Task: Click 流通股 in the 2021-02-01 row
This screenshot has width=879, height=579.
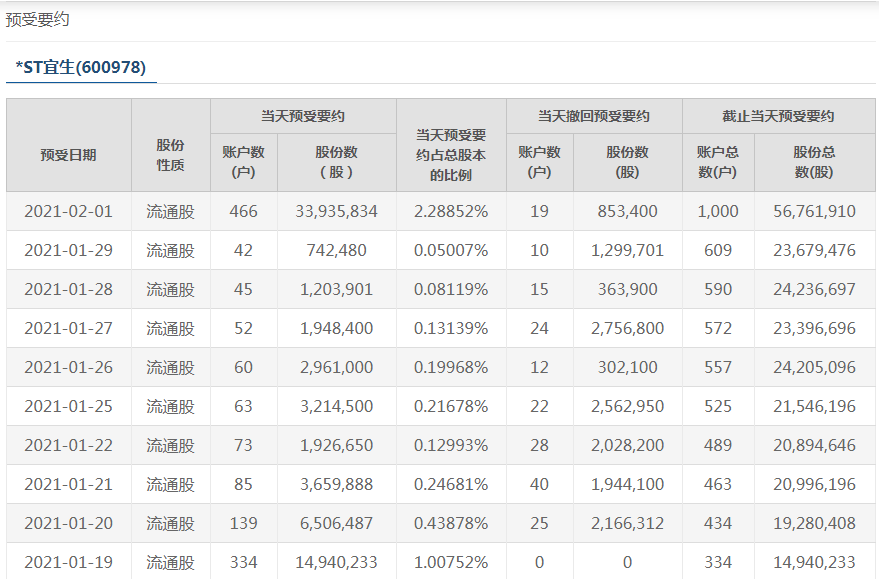Action: (x=170, y=211)
